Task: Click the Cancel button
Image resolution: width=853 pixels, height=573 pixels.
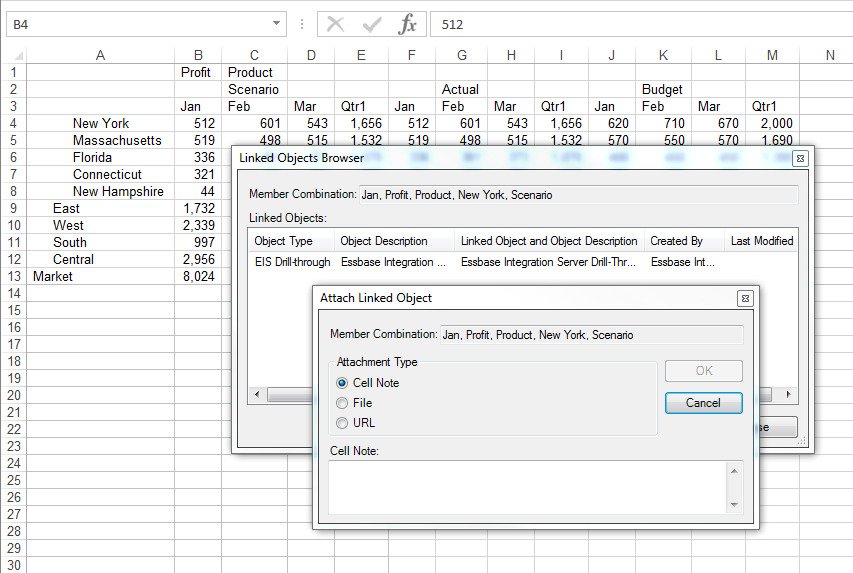Action: pos(703,403)
